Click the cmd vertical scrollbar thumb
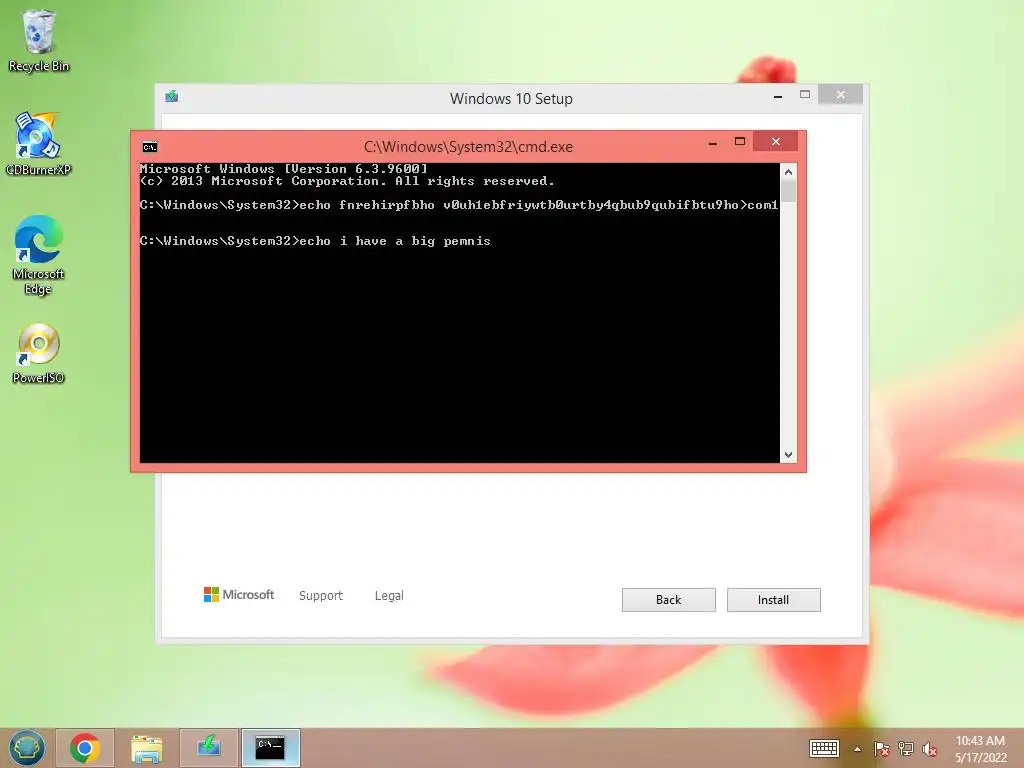1024x768 pixels. 788,191
